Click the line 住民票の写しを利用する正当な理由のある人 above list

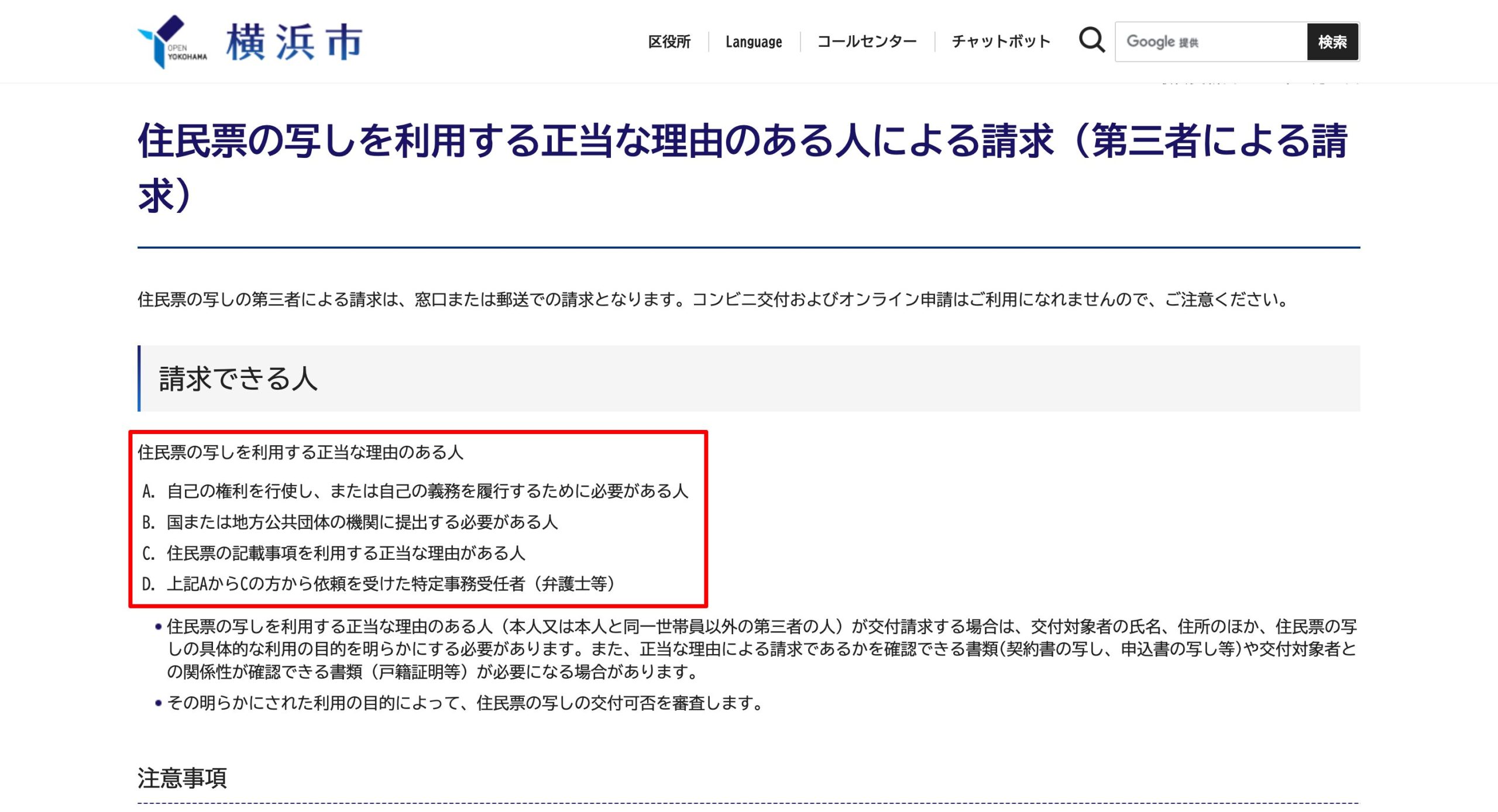coord(301,452)
